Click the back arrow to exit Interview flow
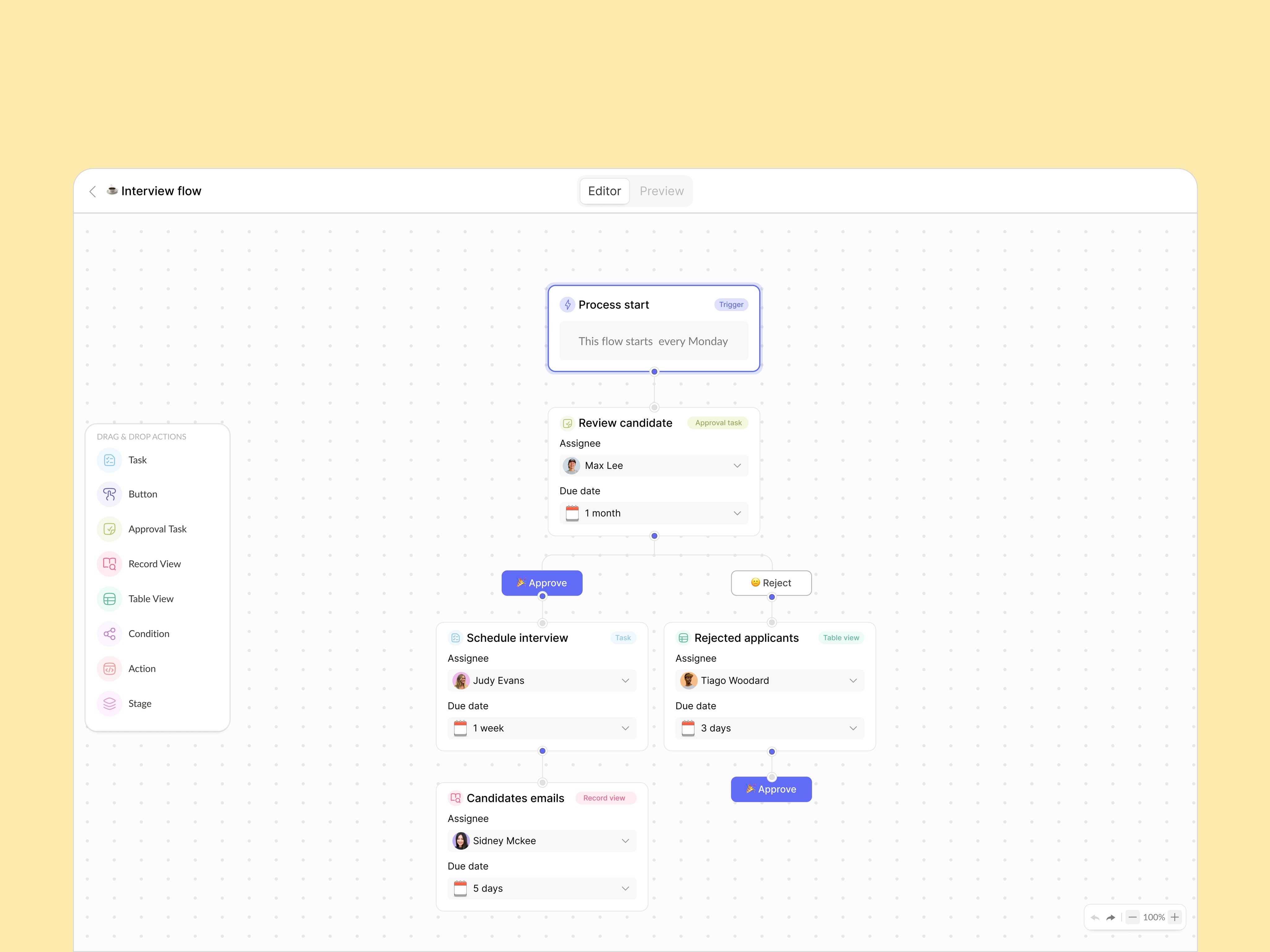 (92, 191)
